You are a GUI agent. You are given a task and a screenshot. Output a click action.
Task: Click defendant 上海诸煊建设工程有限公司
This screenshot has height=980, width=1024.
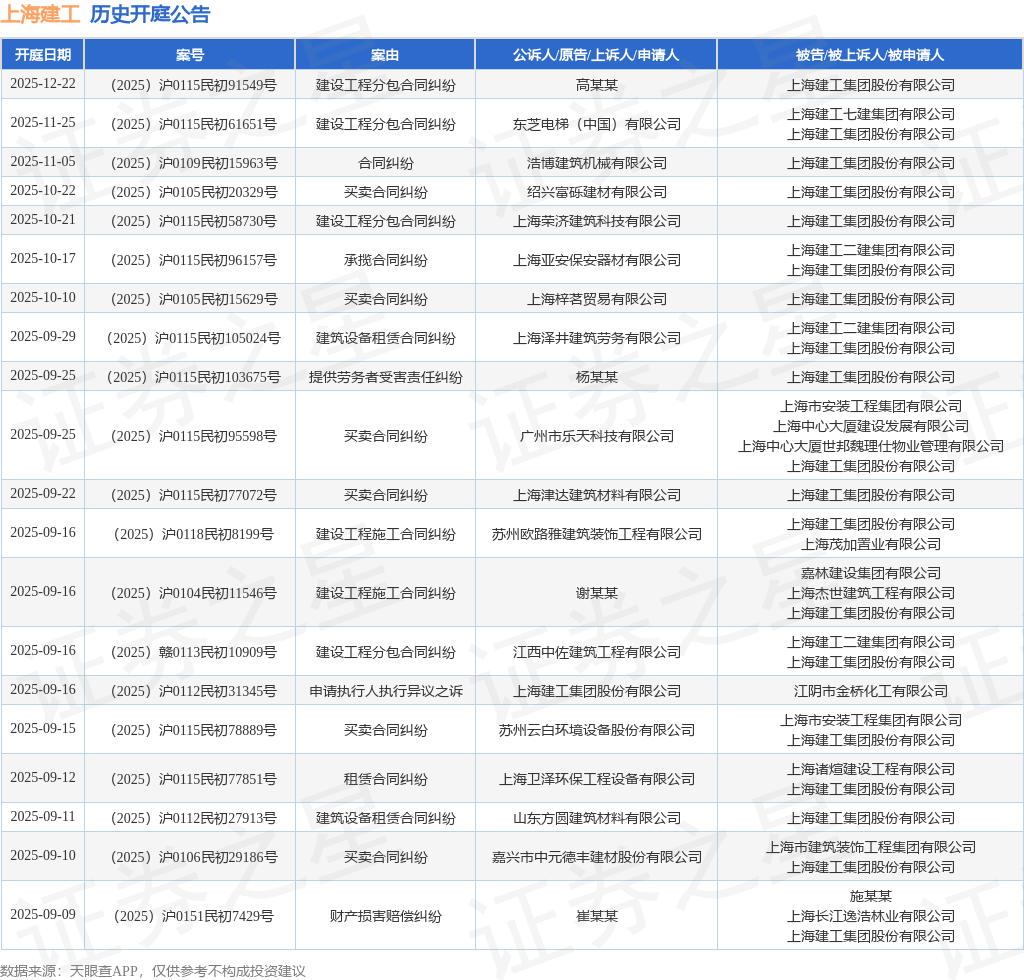(871, 769)
